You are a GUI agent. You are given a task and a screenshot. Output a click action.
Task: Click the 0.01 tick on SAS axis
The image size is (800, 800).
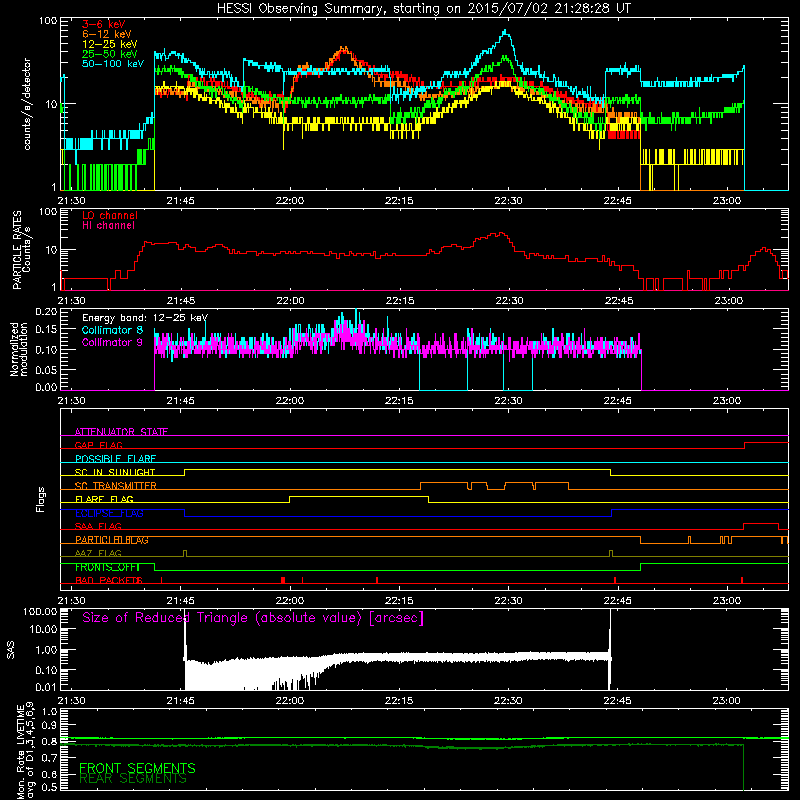pos(46,687)
